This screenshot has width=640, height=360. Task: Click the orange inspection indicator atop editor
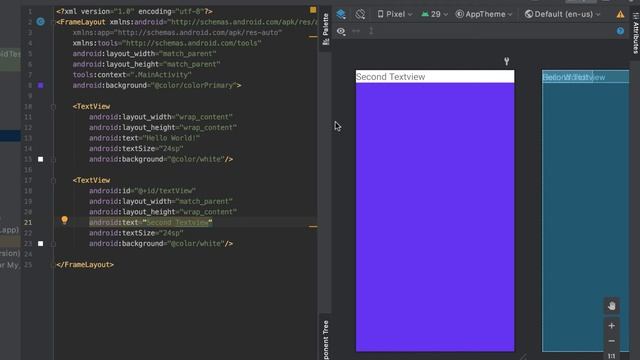[313, 10]
